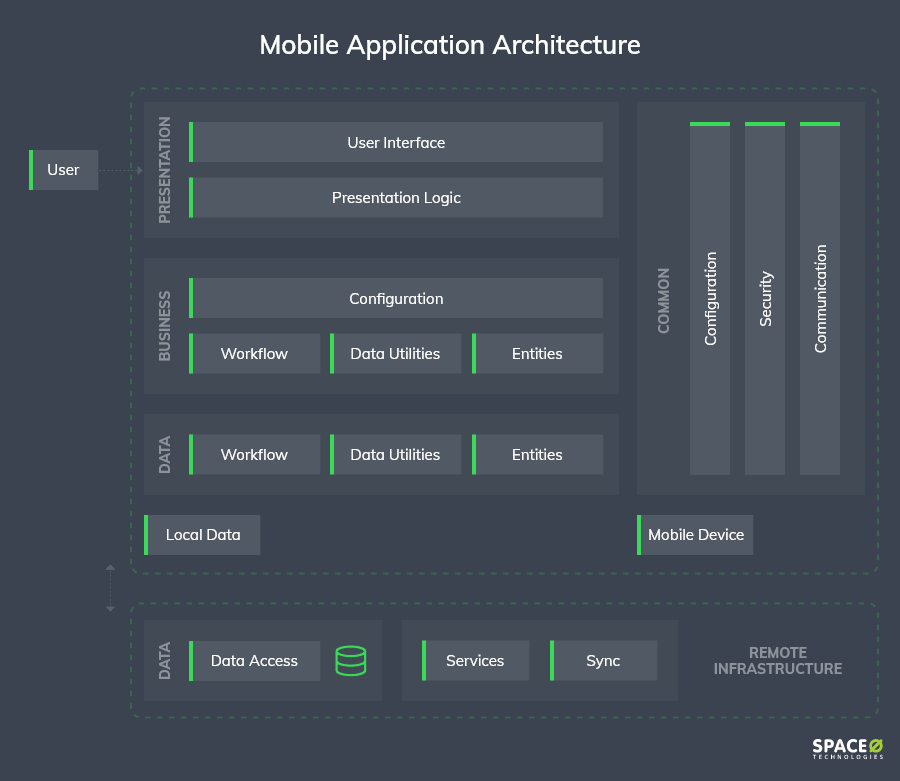Click the green accent bar beside the User box
The width and height of the screenshot is (900, 781).
[29, 170]
